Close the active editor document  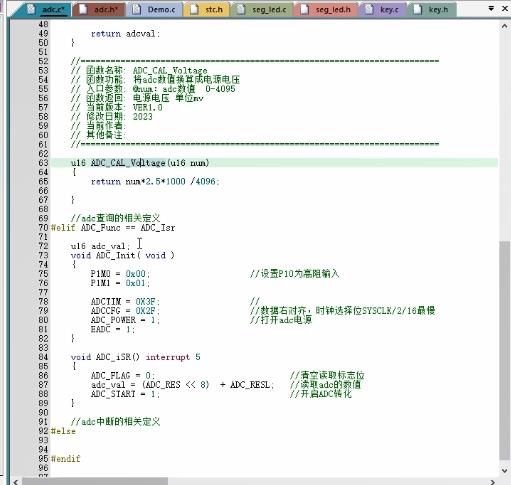coord(505,9)
